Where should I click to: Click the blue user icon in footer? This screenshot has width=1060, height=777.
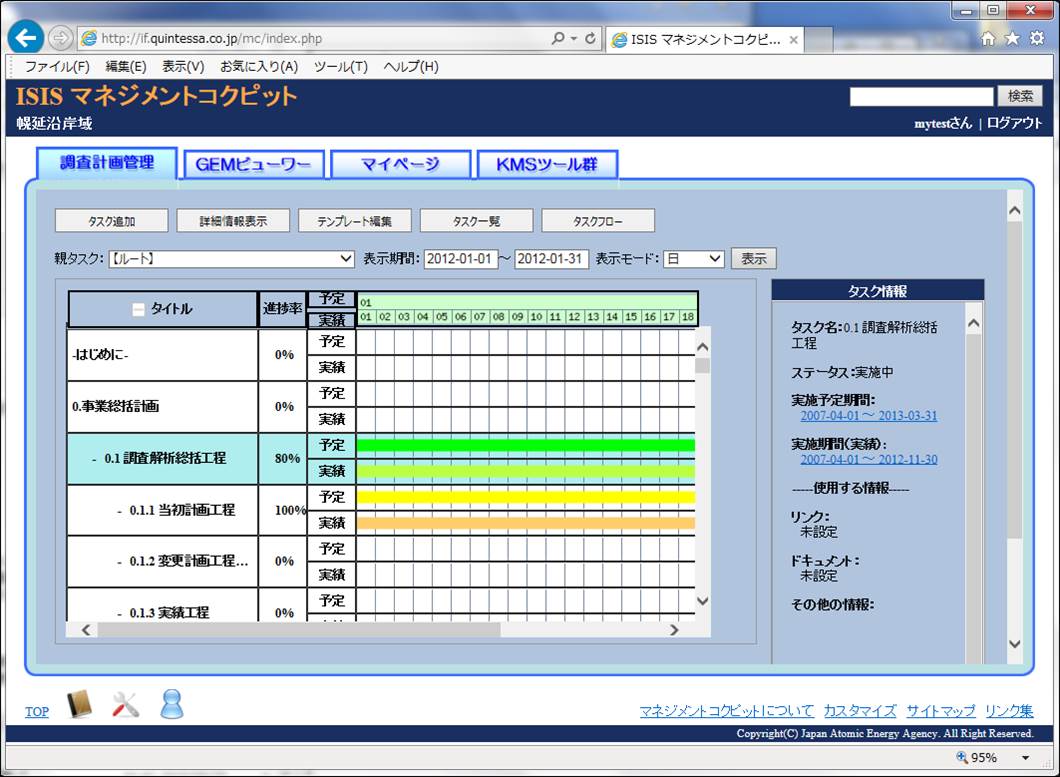(172, 704)
